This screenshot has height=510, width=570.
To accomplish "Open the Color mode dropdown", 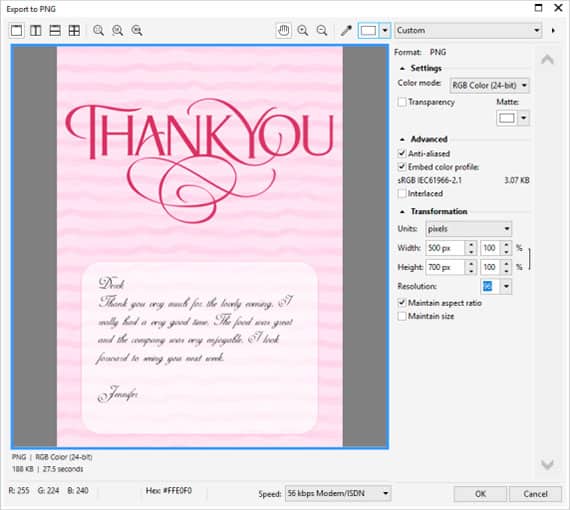I will point(490,85).
